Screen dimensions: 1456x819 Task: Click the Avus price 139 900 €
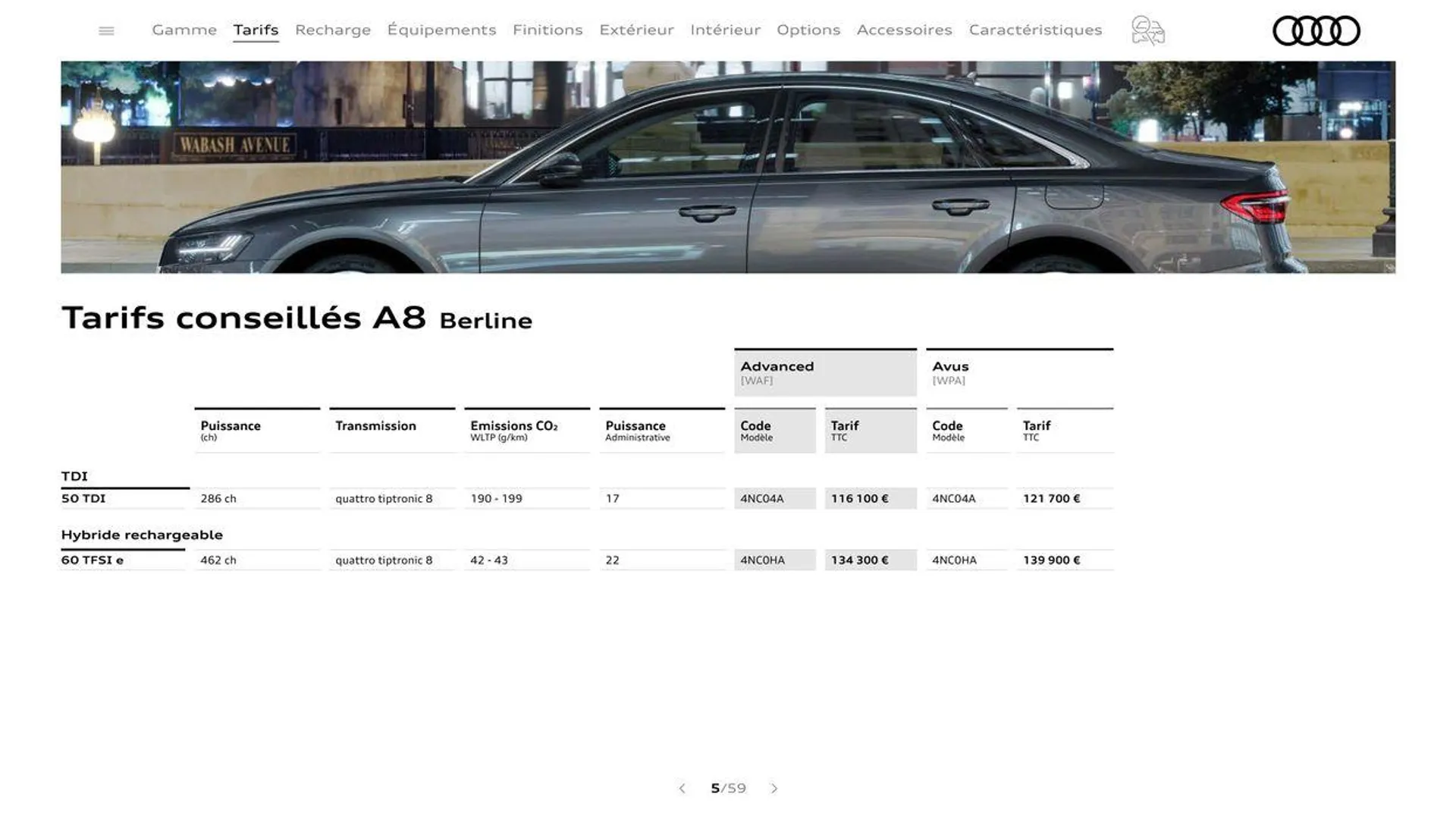[1051, 560]
